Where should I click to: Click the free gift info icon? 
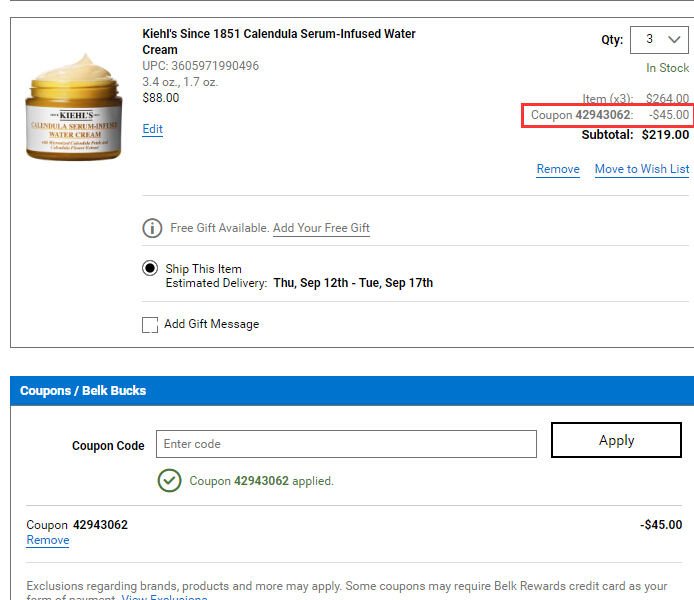152,228
